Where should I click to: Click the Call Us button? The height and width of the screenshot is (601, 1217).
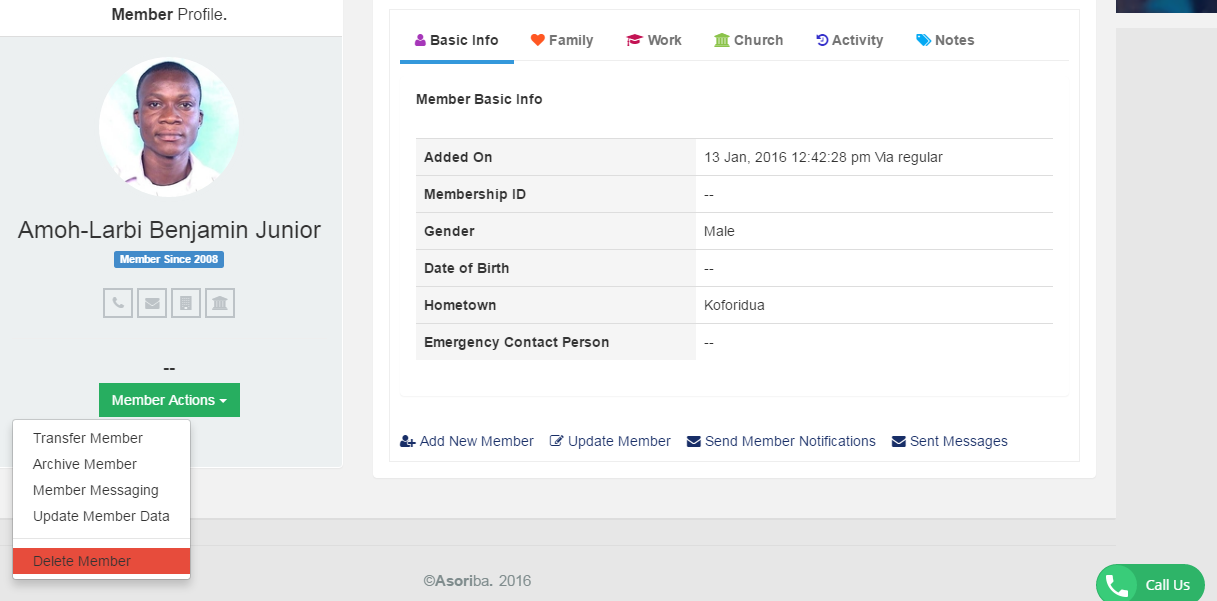pyautogui.click(x=1150, y=585)
